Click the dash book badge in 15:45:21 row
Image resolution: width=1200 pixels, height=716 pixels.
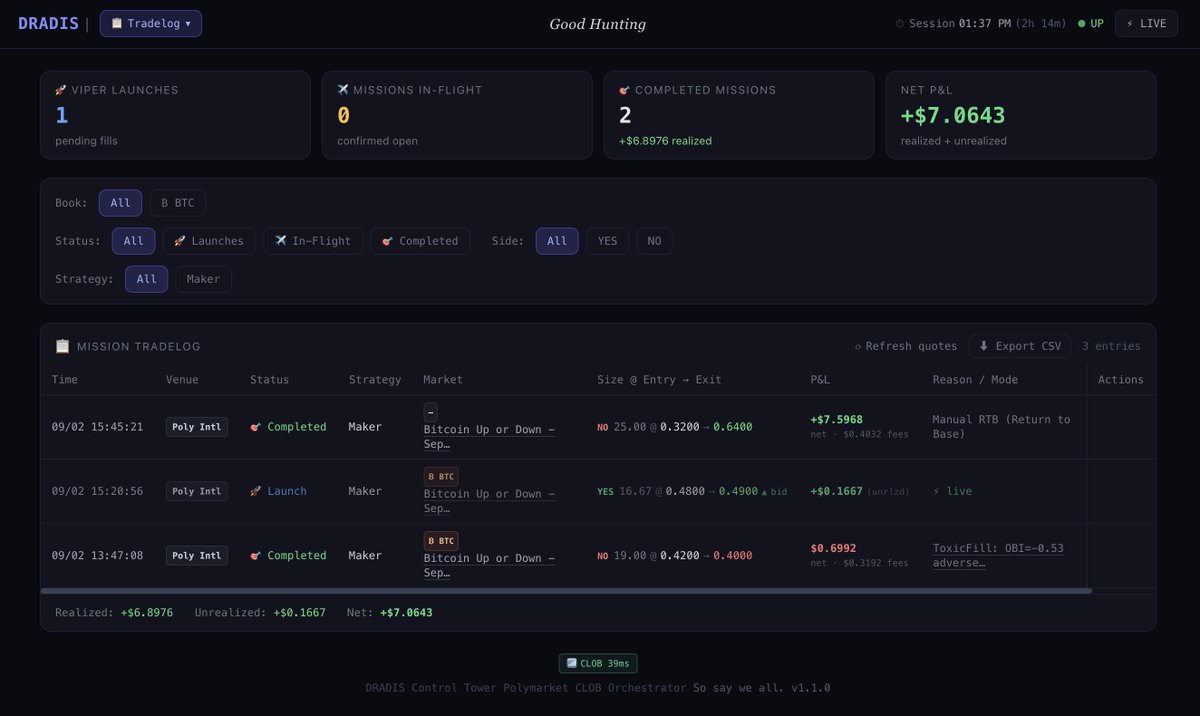(431, 411)
